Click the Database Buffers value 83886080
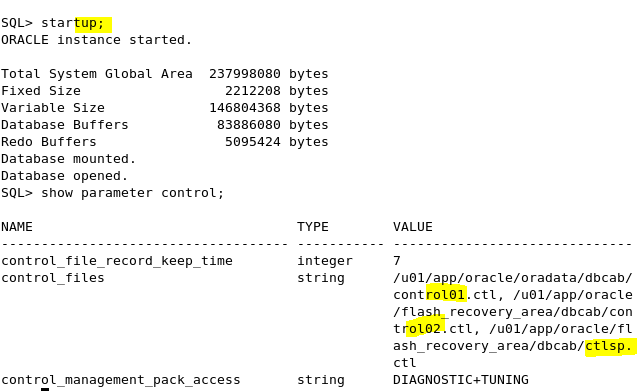637x391 pixels. (249, 125)
